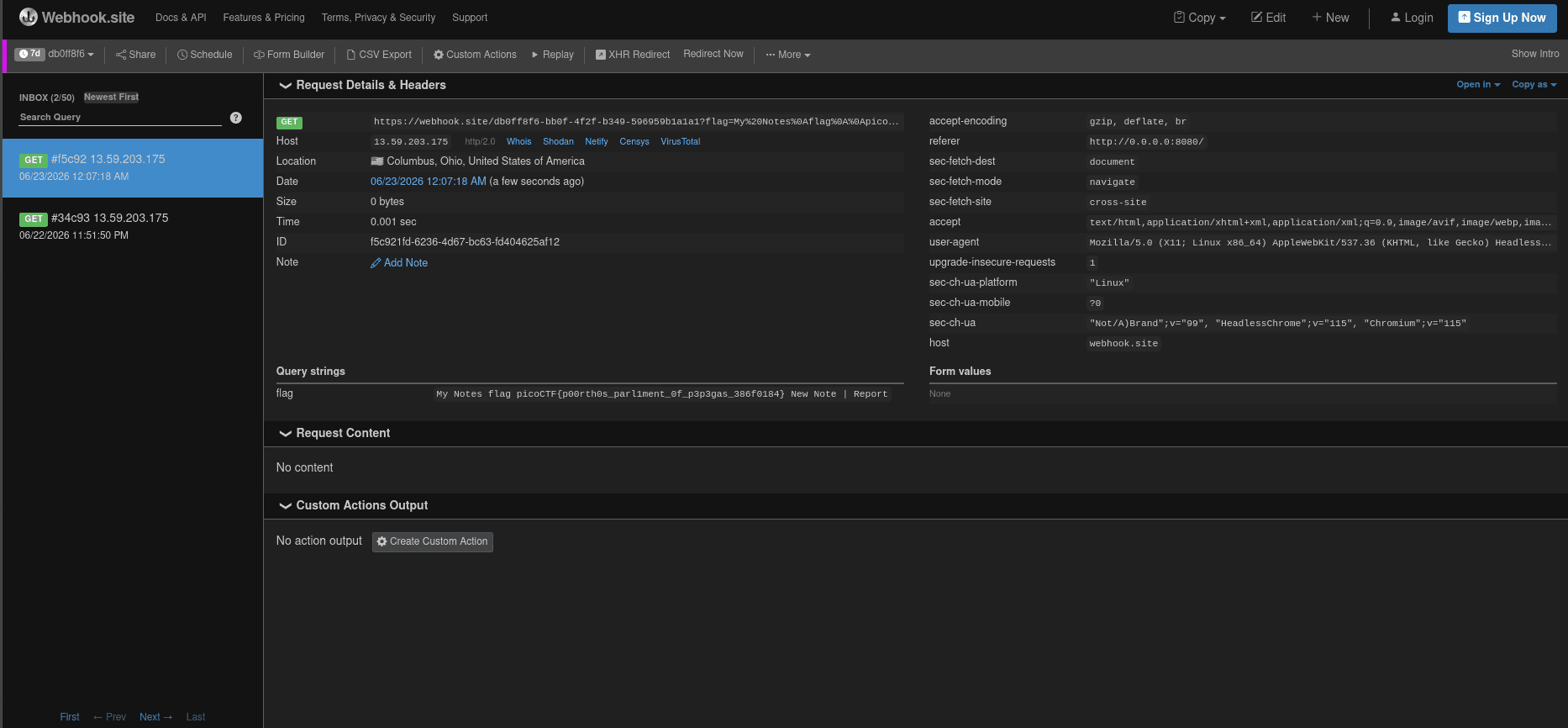Open Custom Actions
The image size is (1568, 728).
tap(475, 55)
